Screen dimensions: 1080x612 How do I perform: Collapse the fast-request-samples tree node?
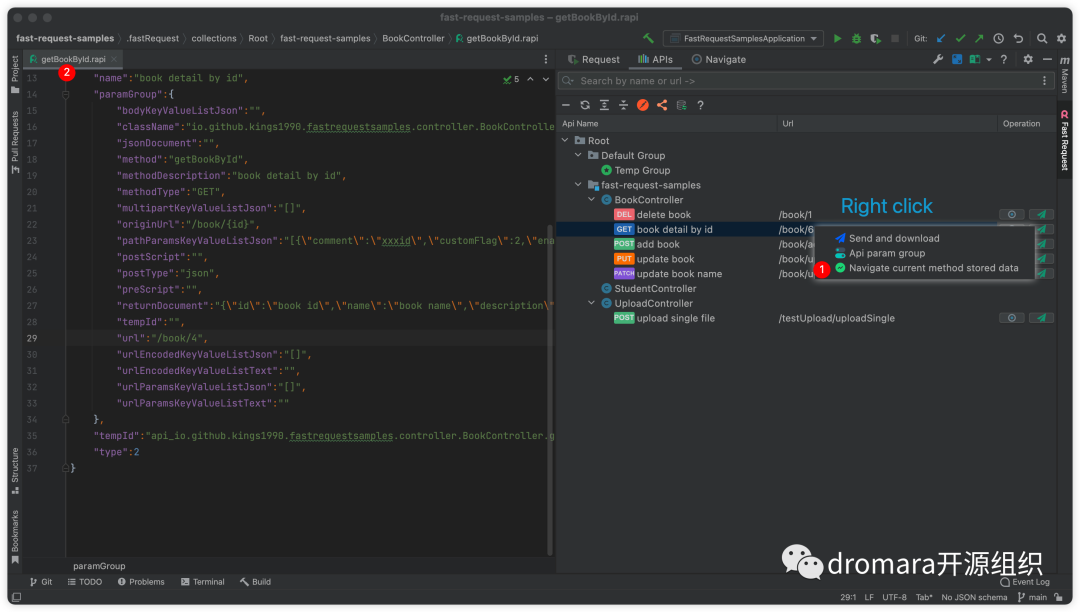coord(579,185)
